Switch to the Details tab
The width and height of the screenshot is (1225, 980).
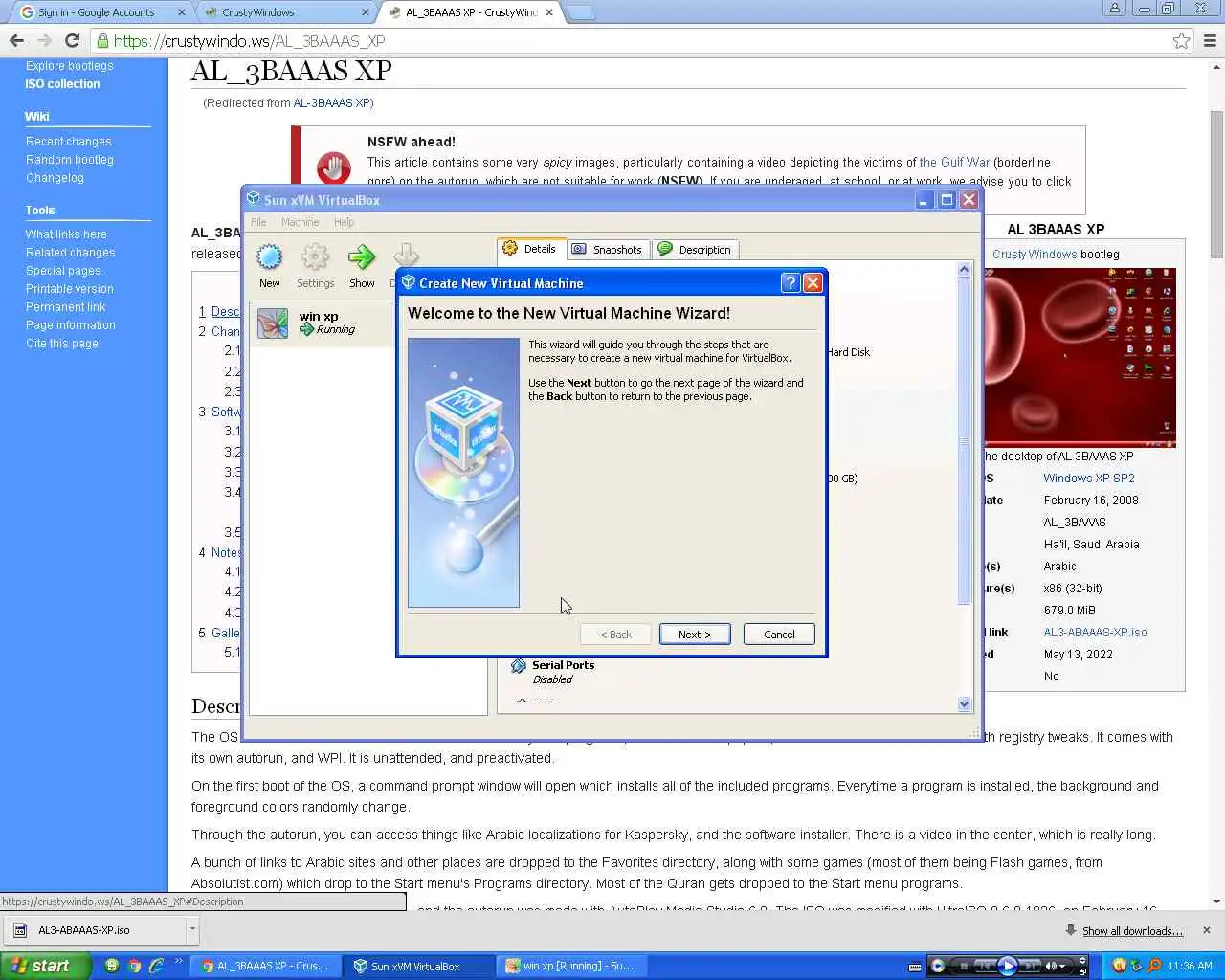click(x=530, y=249)
